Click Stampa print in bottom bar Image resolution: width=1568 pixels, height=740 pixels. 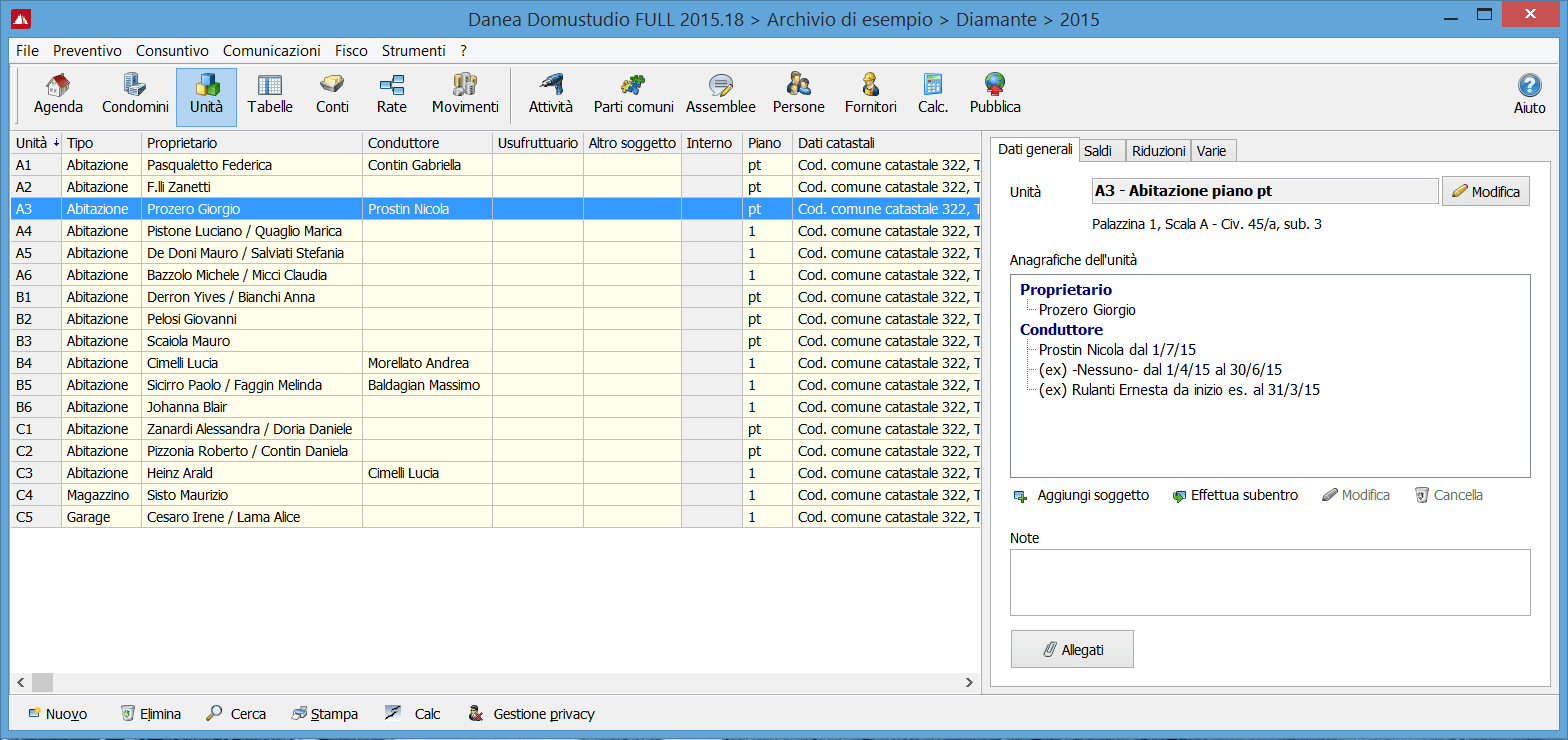click(x=324, y=714)
